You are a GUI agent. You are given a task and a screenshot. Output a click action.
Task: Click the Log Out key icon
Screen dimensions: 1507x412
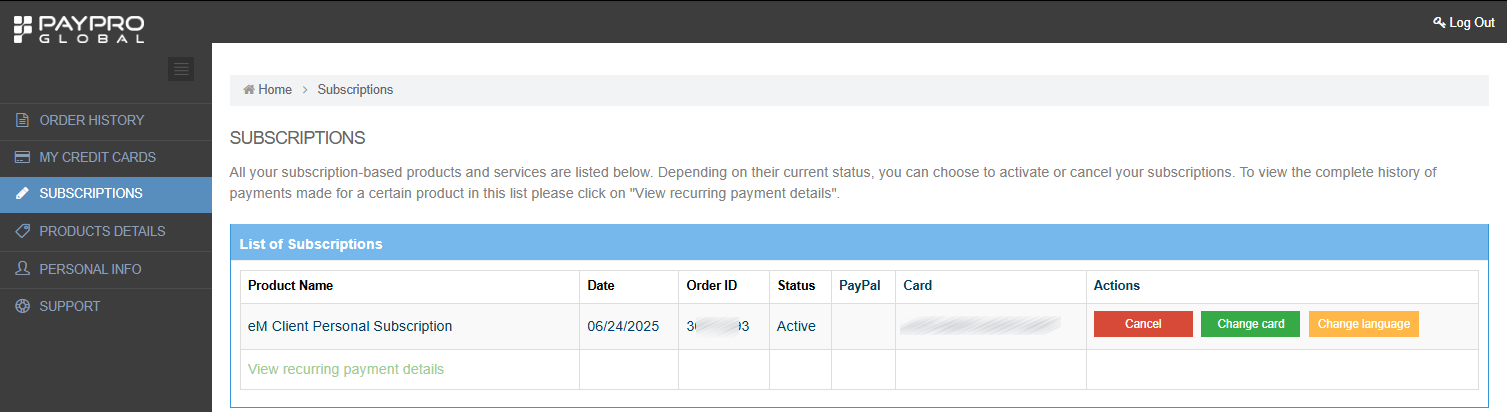(x=1439, y=23)
